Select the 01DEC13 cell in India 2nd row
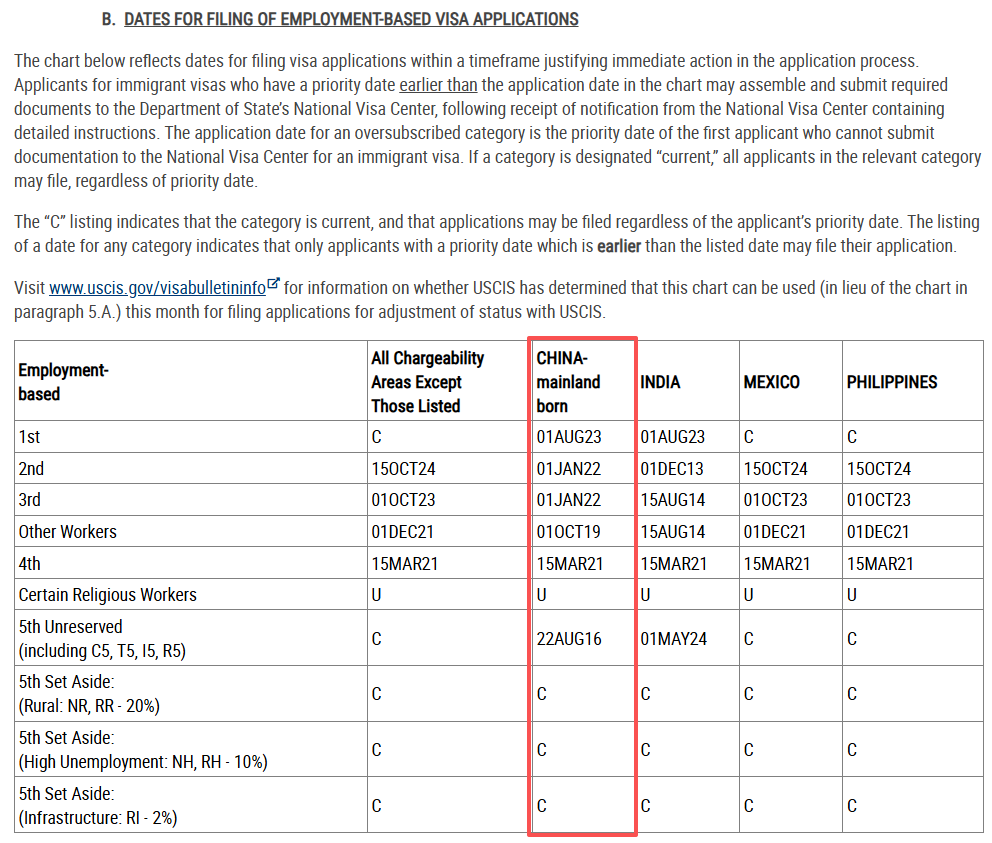The width and height of the screenshot is (992, 843). (674, 468)
